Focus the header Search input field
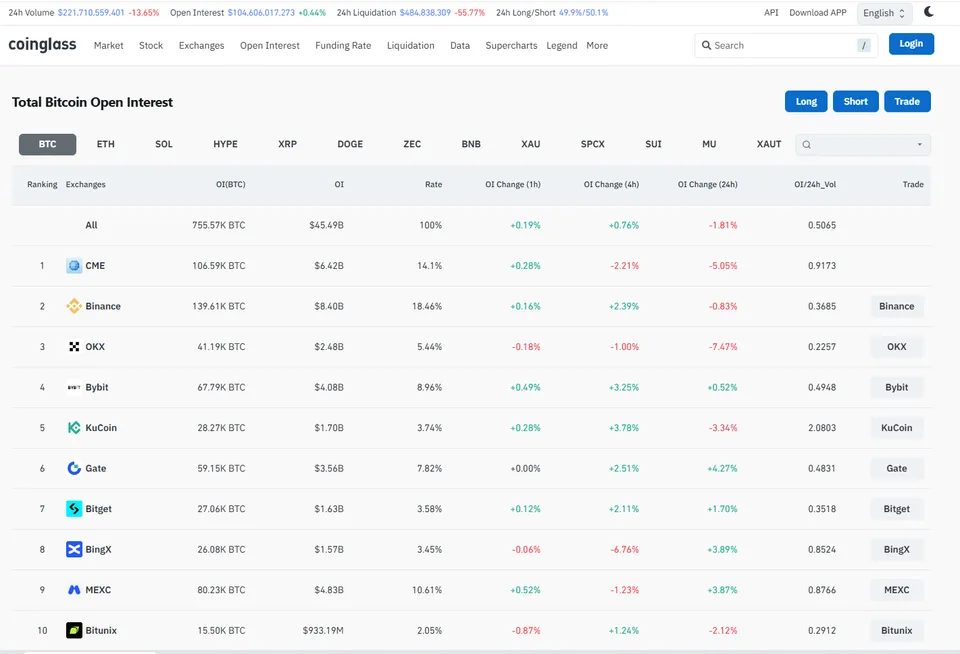Image resolution: width=960 pixels, height=654 pixels. click(786, 45)
